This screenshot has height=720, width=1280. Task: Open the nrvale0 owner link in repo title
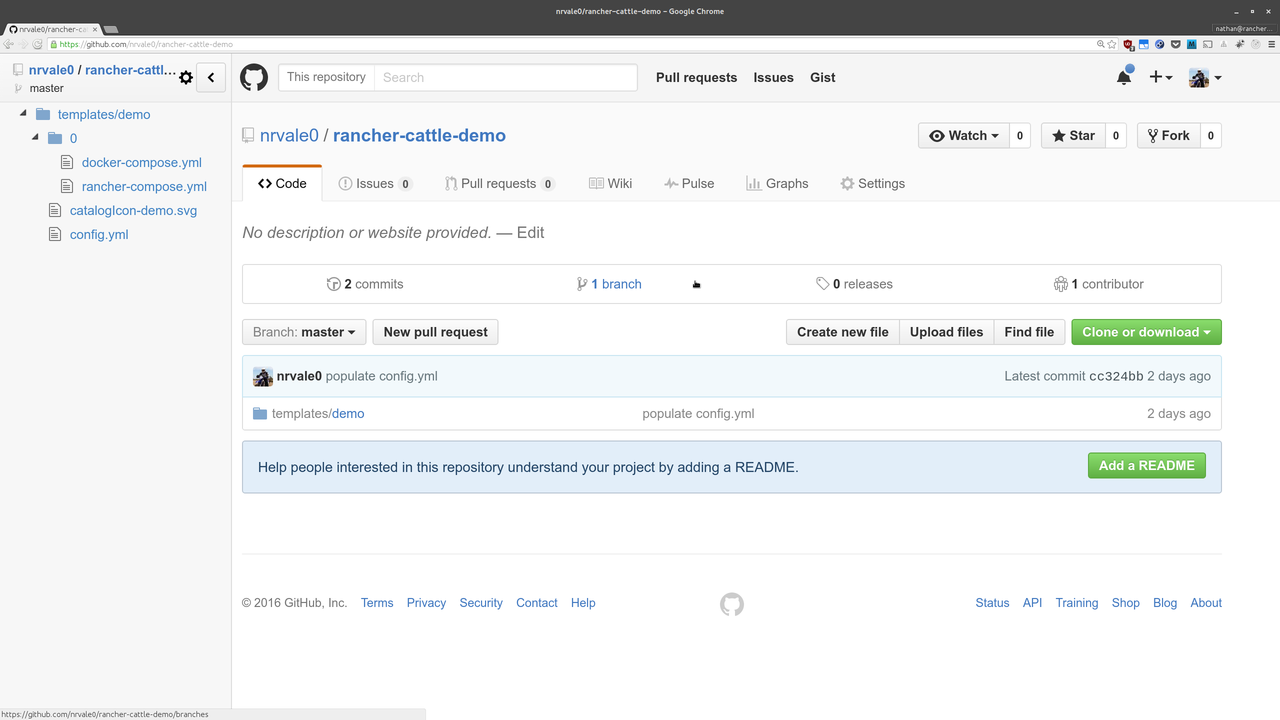click(x=289, y=135)
